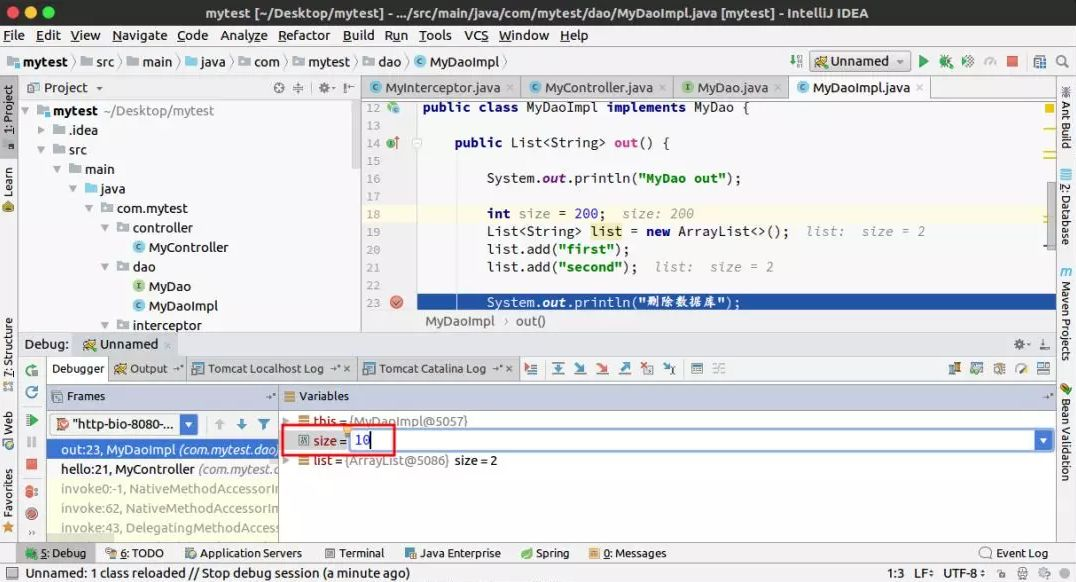This screenshot has width=1076, height=582.
Task: Click Resume Program in debug sidebar
Action: 32,420
